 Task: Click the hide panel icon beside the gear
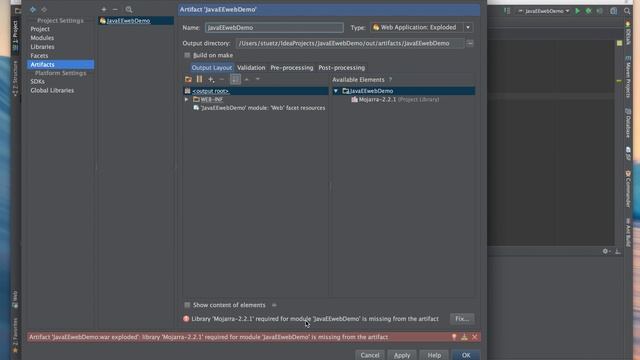(x=618, y=251)
